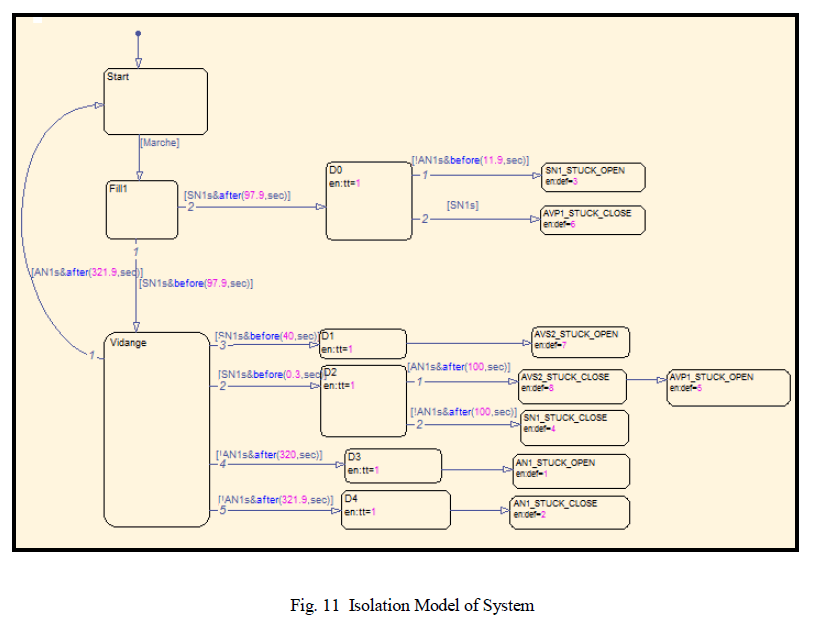Click the Fig. 11 caption text
This screenshot has width=823, height=626.
pyautogui.click(x=412, y=605)
